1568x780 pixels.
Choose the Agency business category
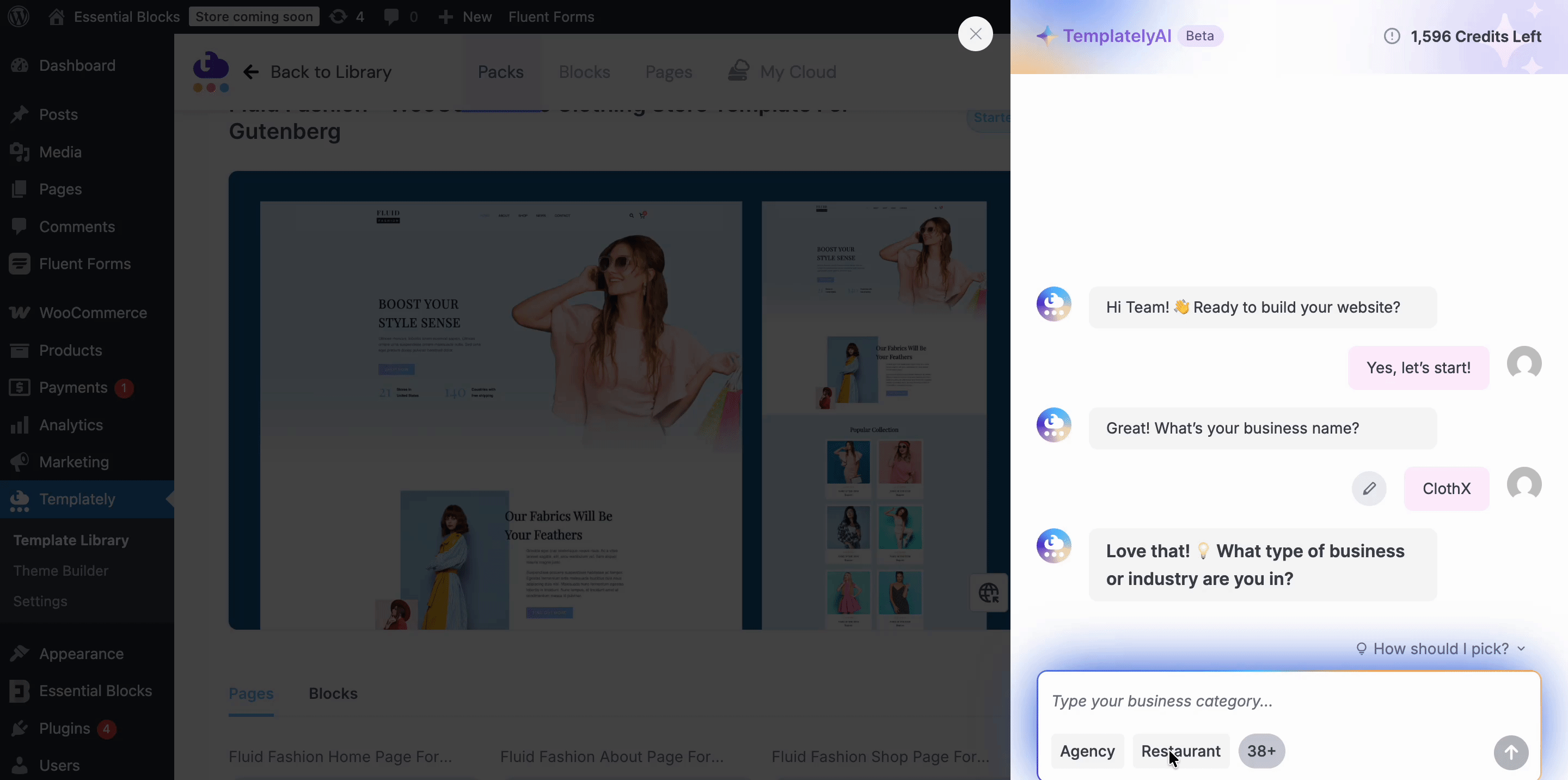[1087, 751]
